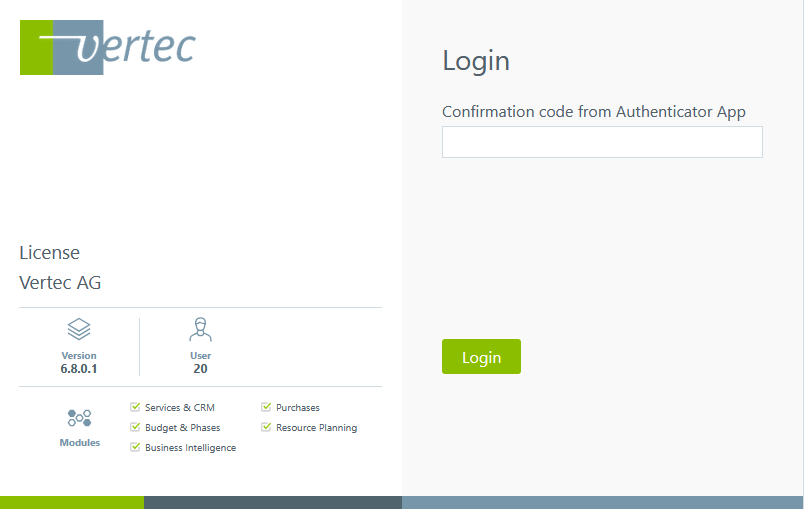The image size is (804, 509).
Task: Click the user count 20
Action: pyautogui.click(x=201, y=369)
